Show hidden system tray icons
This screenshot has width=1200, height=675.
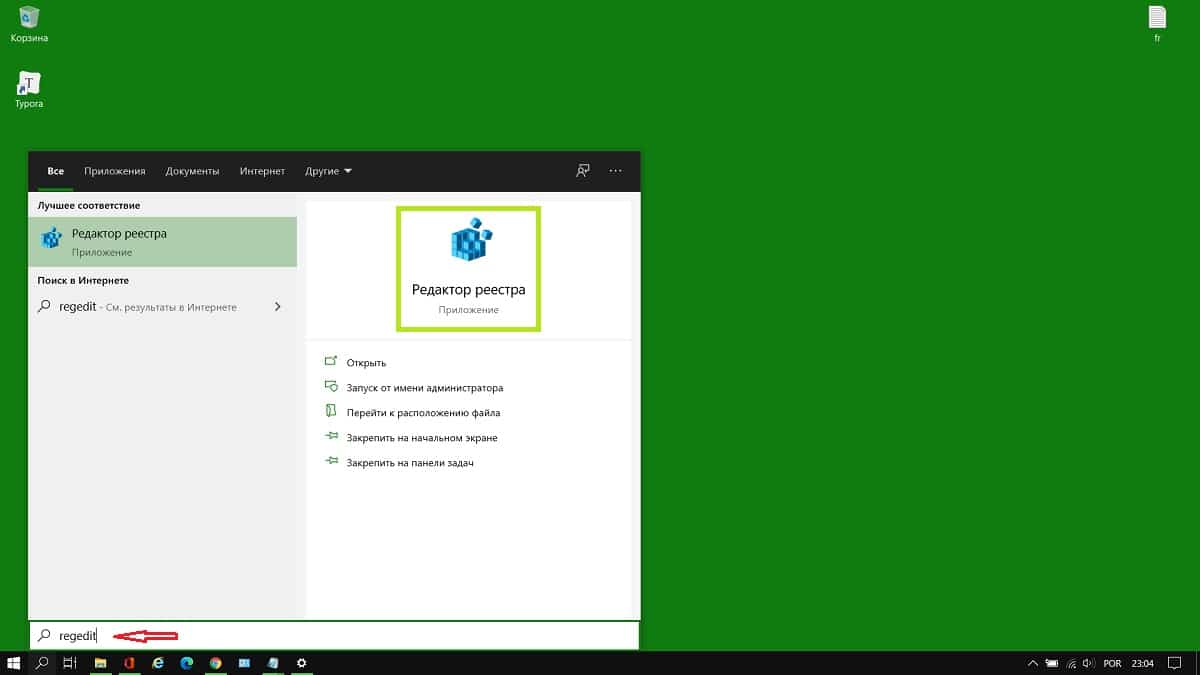(x=1031, y=663)
